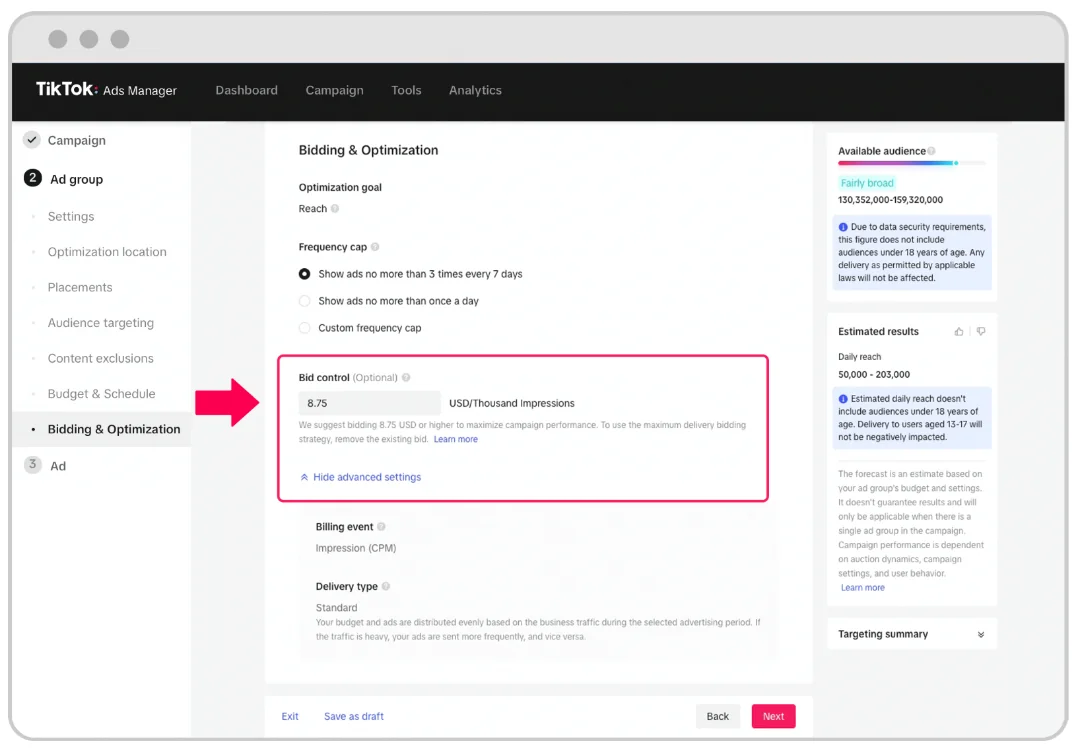1080x753 pixels.
Task: Go to Optimization location section
Action: tap(107, 251)
